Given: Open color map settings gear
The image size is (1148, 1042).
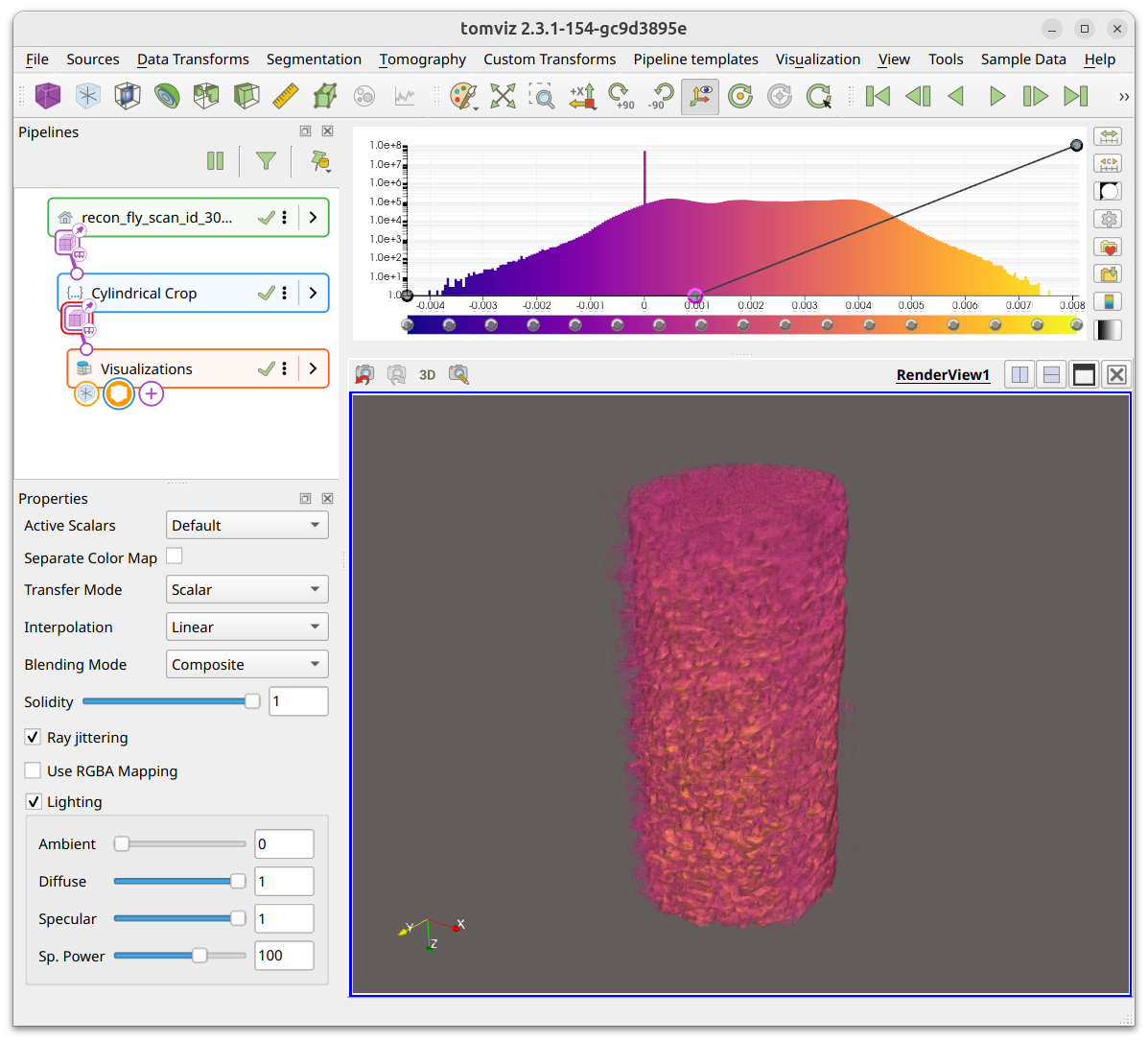Looking at the screenshot, I should [1109, 219].
